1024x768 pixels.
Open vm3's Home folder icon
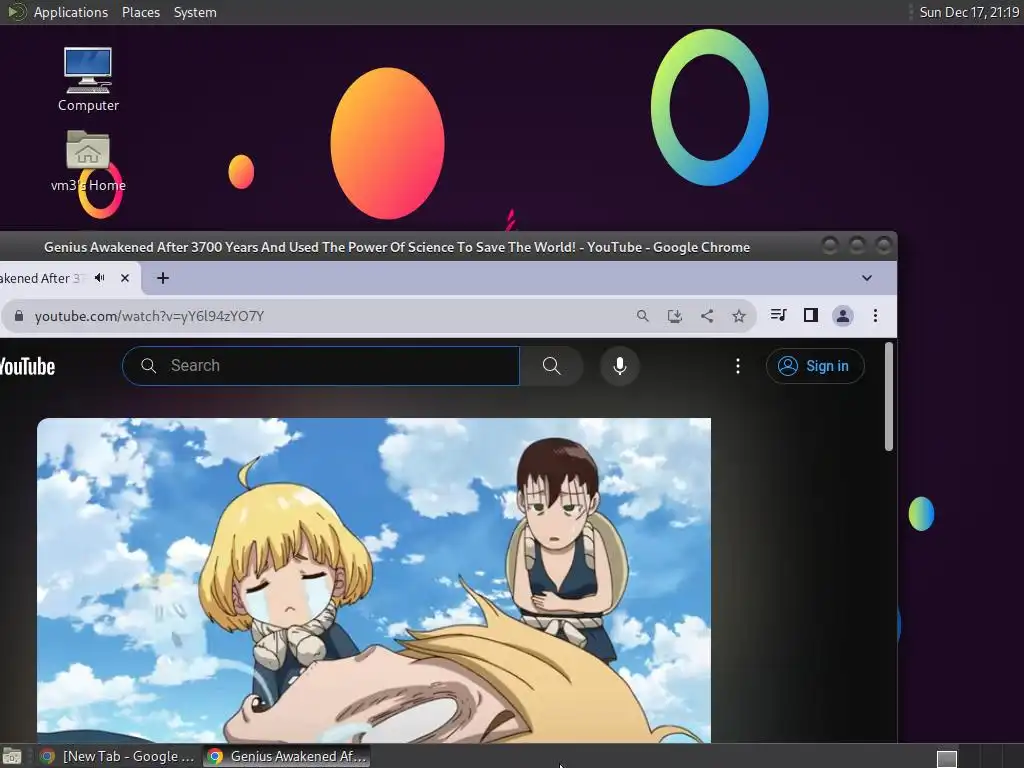point(88,161)
